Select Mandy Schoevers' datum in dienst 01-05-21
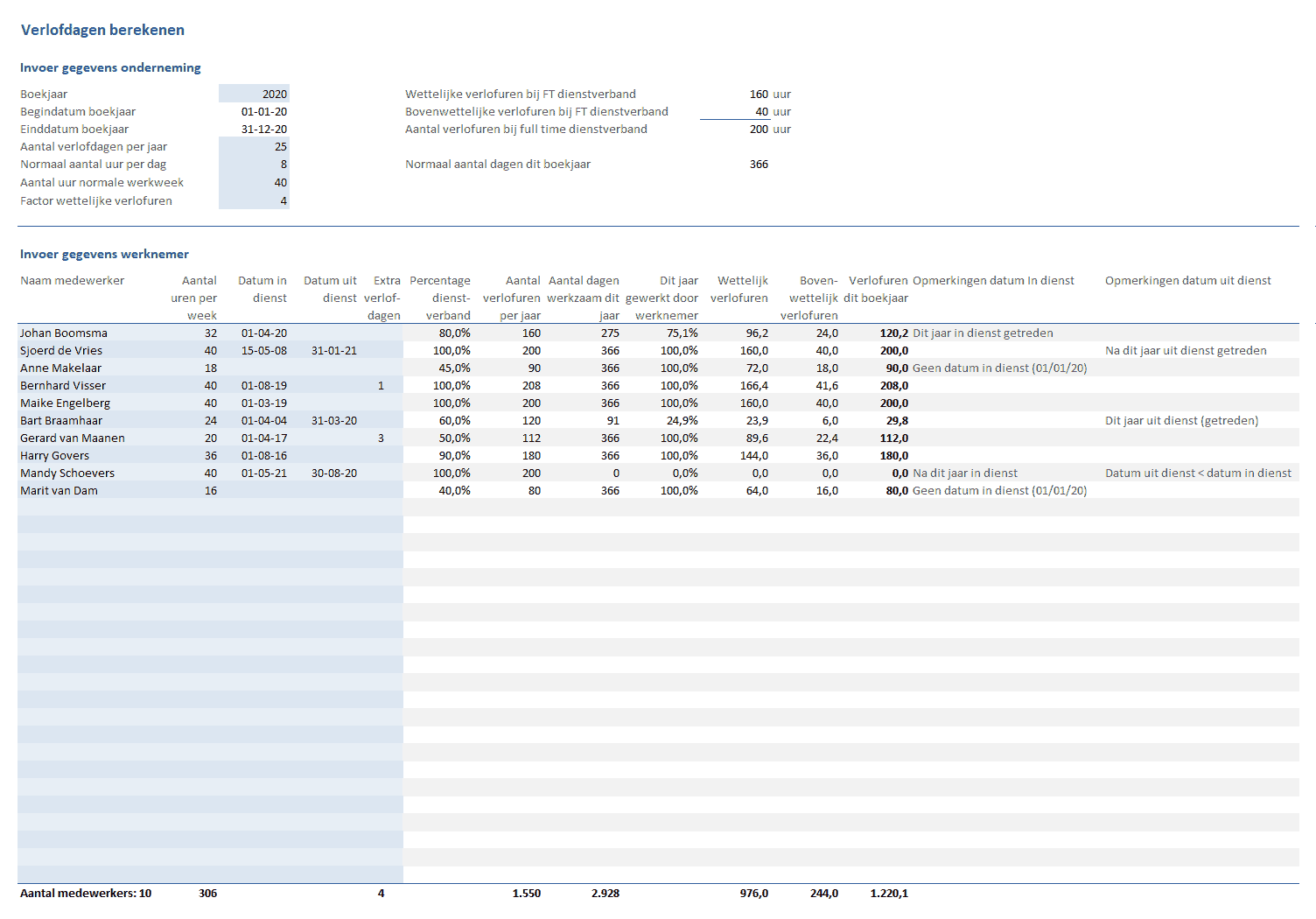This screenshot has height=919, width=1316. pos(263,473)
